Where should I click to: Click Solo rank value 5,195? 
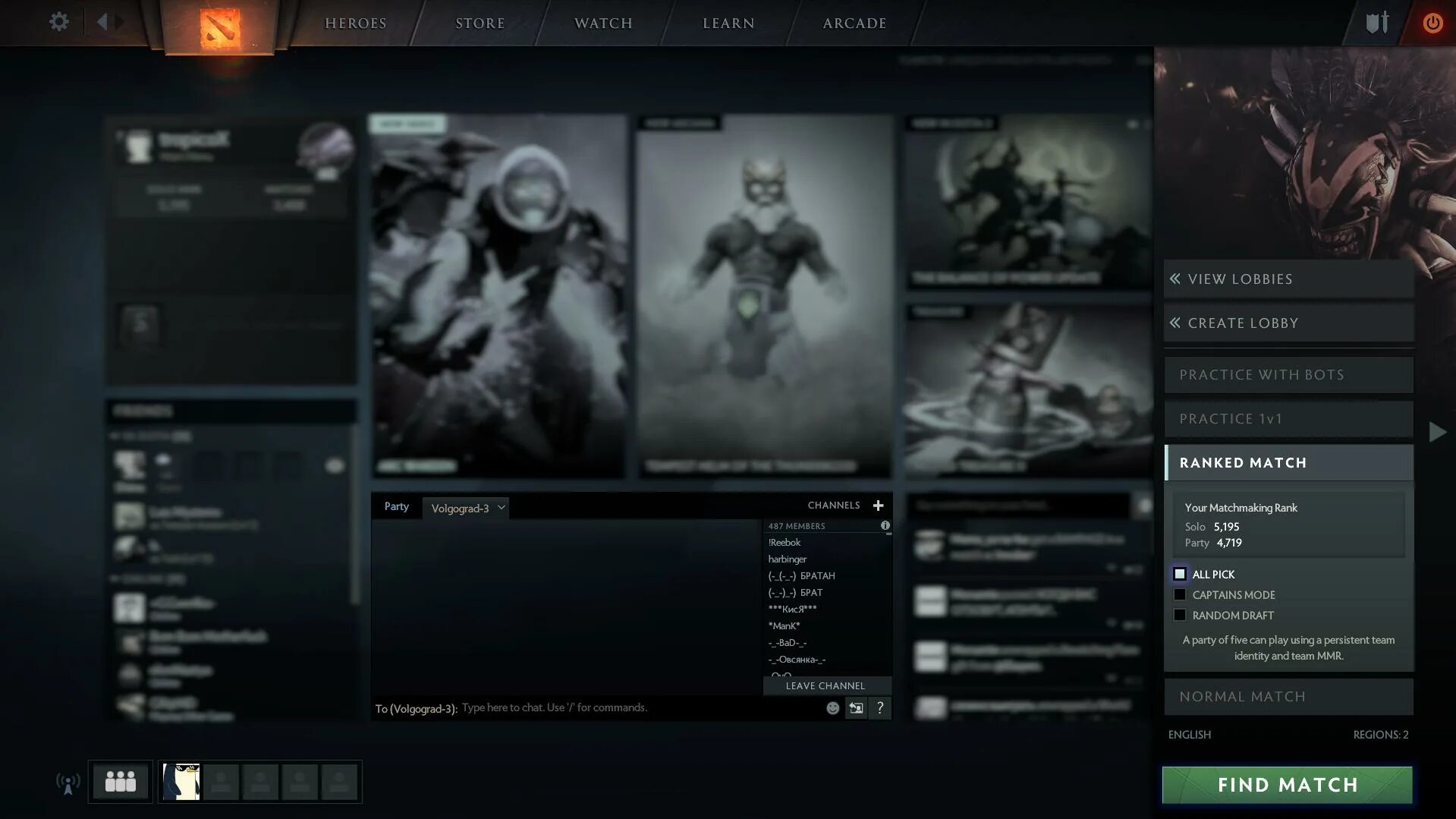point(1226,527)
